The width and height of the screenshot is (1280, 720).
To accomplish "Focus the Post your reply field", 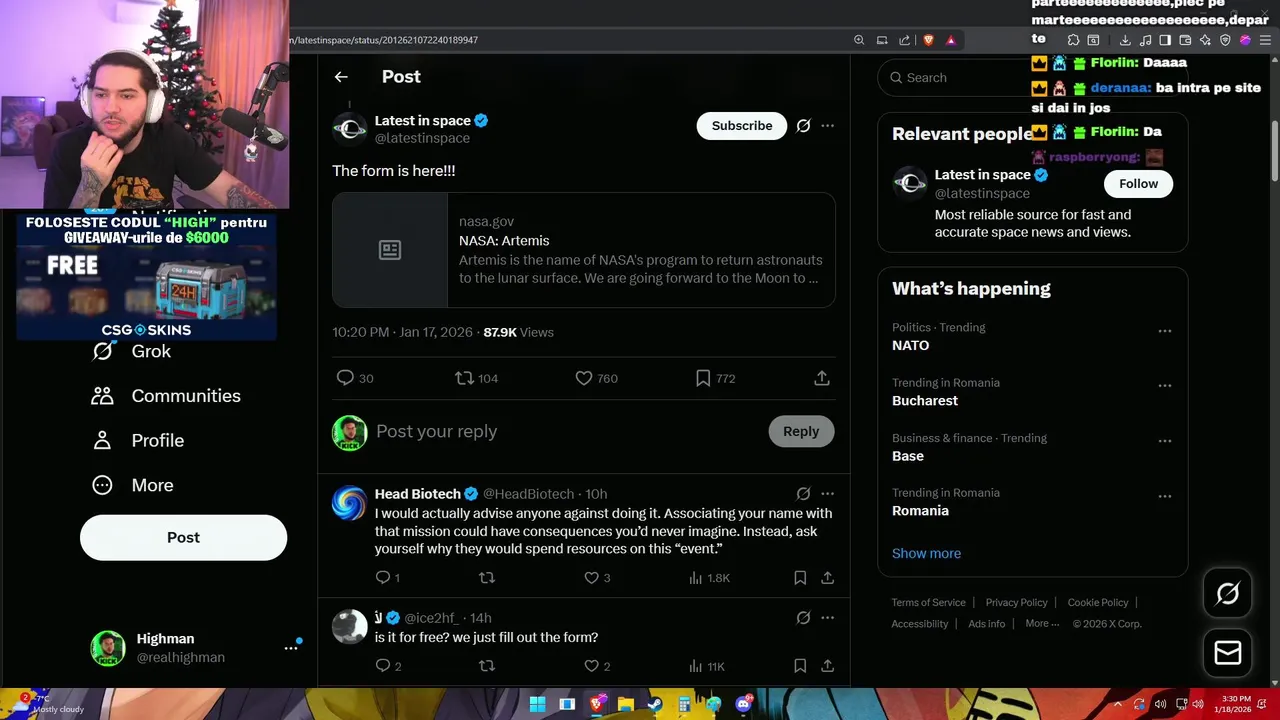I will (x=566, y=431).
